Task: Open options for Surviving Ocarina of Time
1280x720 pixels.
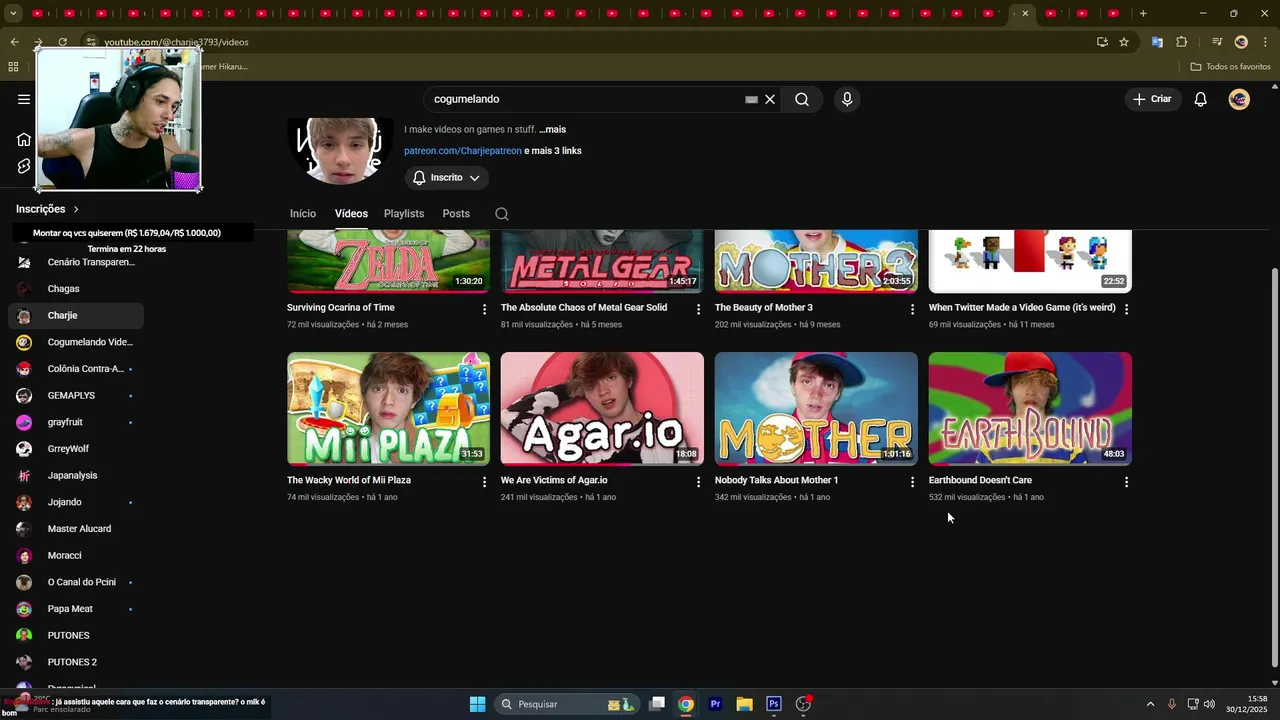Action: pyautogui.click(x=484, y=309)
